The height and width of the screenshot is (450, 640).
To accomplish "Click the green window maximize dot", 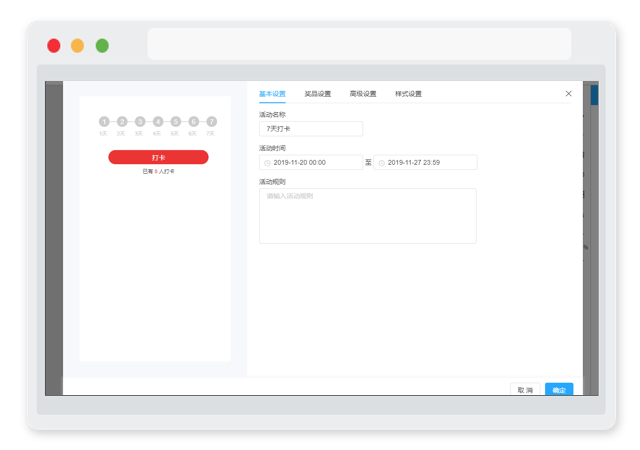I will [102, 45].
